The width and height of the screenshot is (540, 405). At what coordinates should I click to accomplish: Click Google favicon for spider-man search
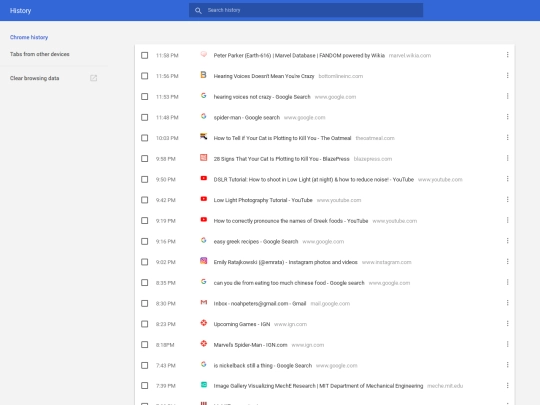pyautogui.click(x=204, y=116)
